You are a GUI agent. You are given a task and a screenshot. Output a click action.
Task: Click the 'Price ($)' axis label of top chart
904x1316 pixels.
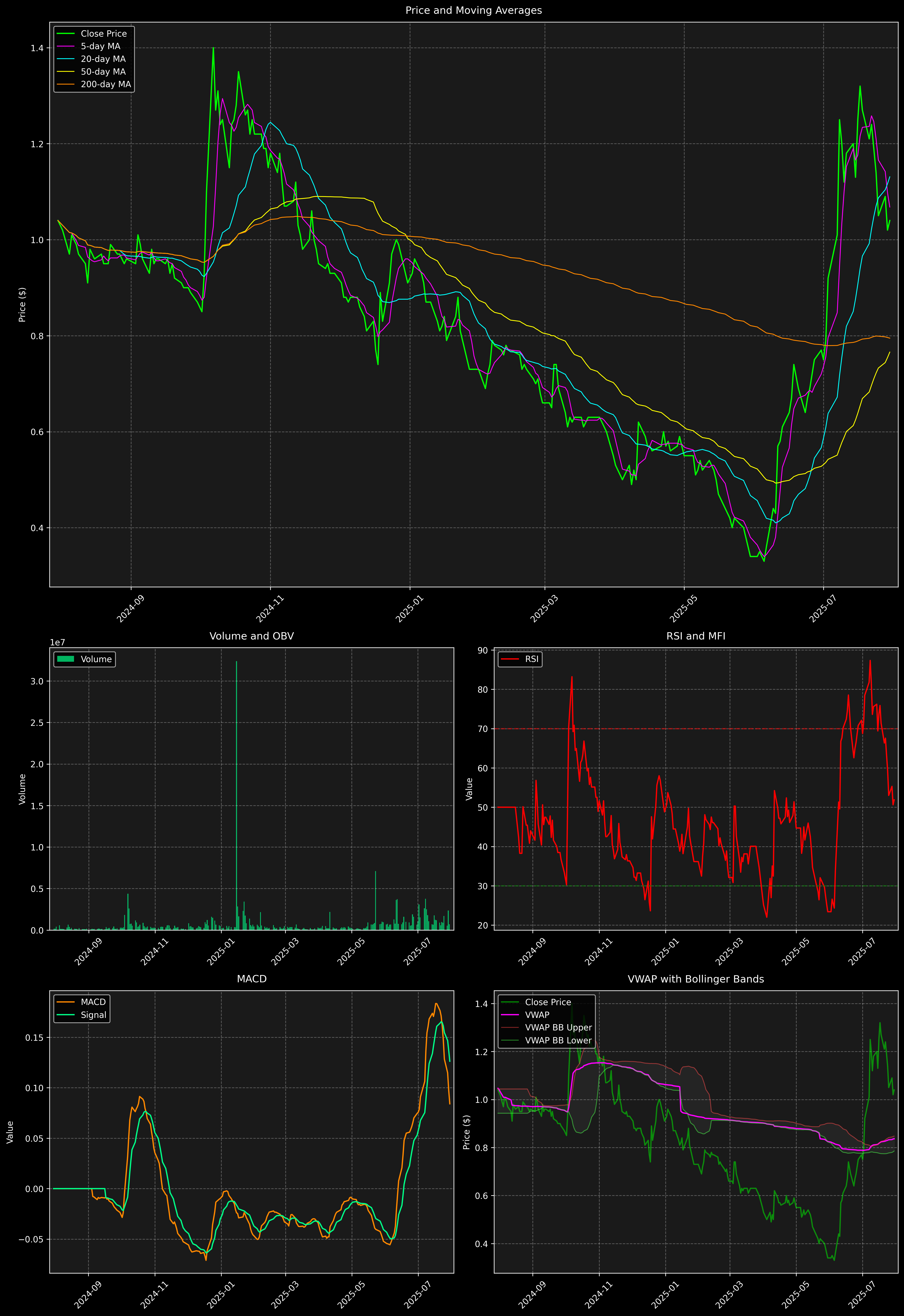22,305
